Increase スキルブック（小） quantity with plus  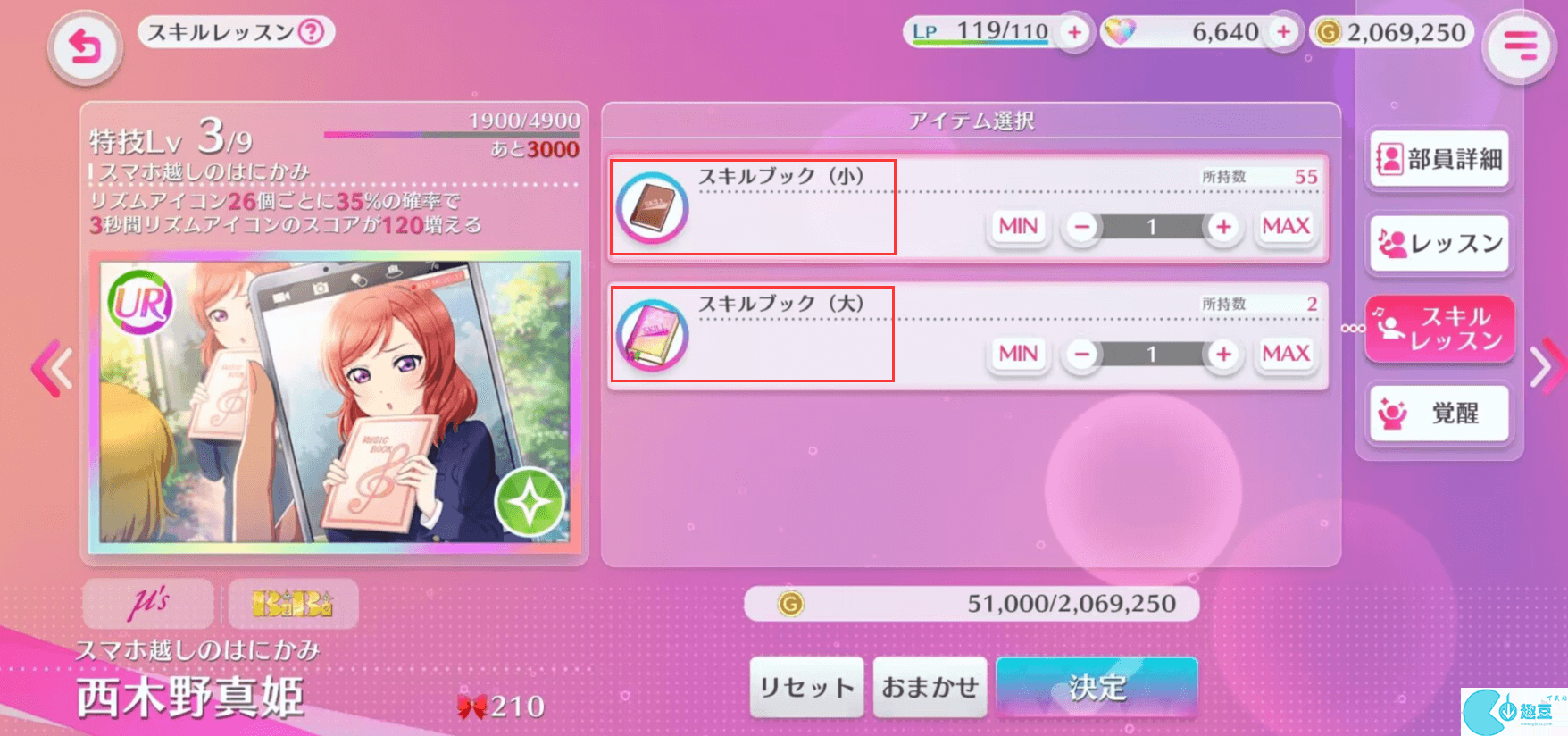click(x=1223, y=227)
